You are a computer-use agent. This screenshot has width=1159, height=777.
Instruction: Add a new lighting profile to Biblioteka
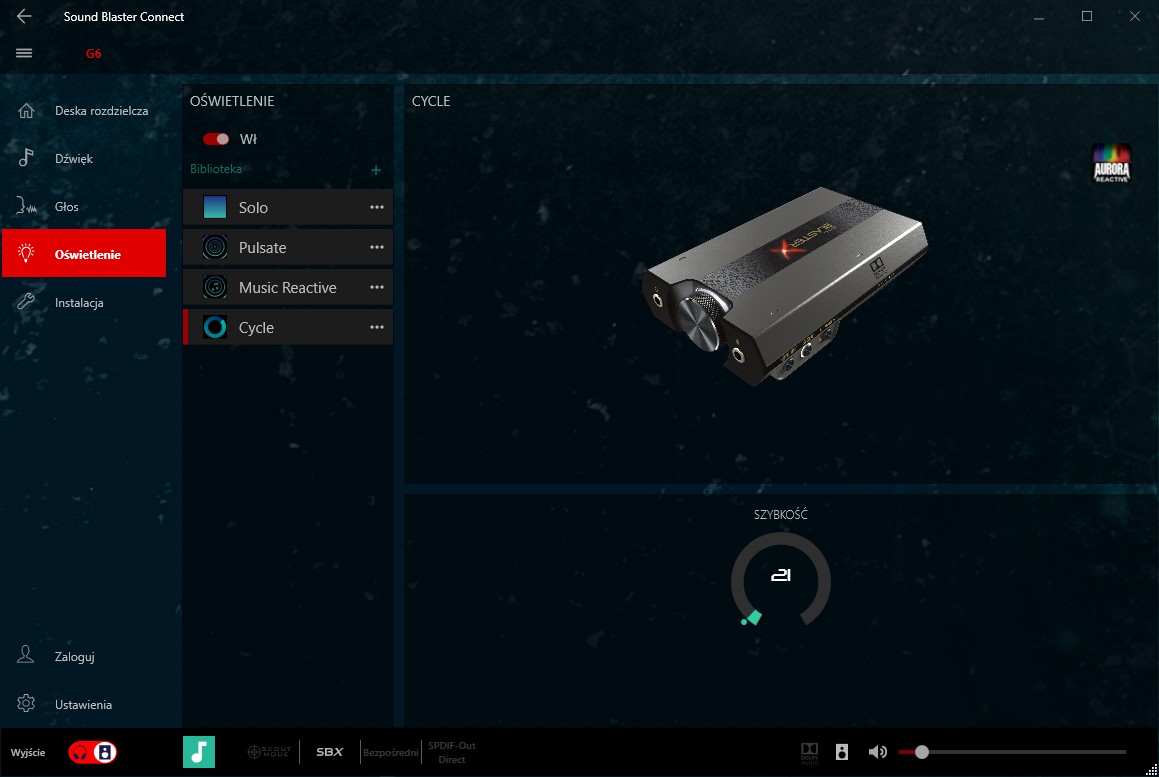375,170
